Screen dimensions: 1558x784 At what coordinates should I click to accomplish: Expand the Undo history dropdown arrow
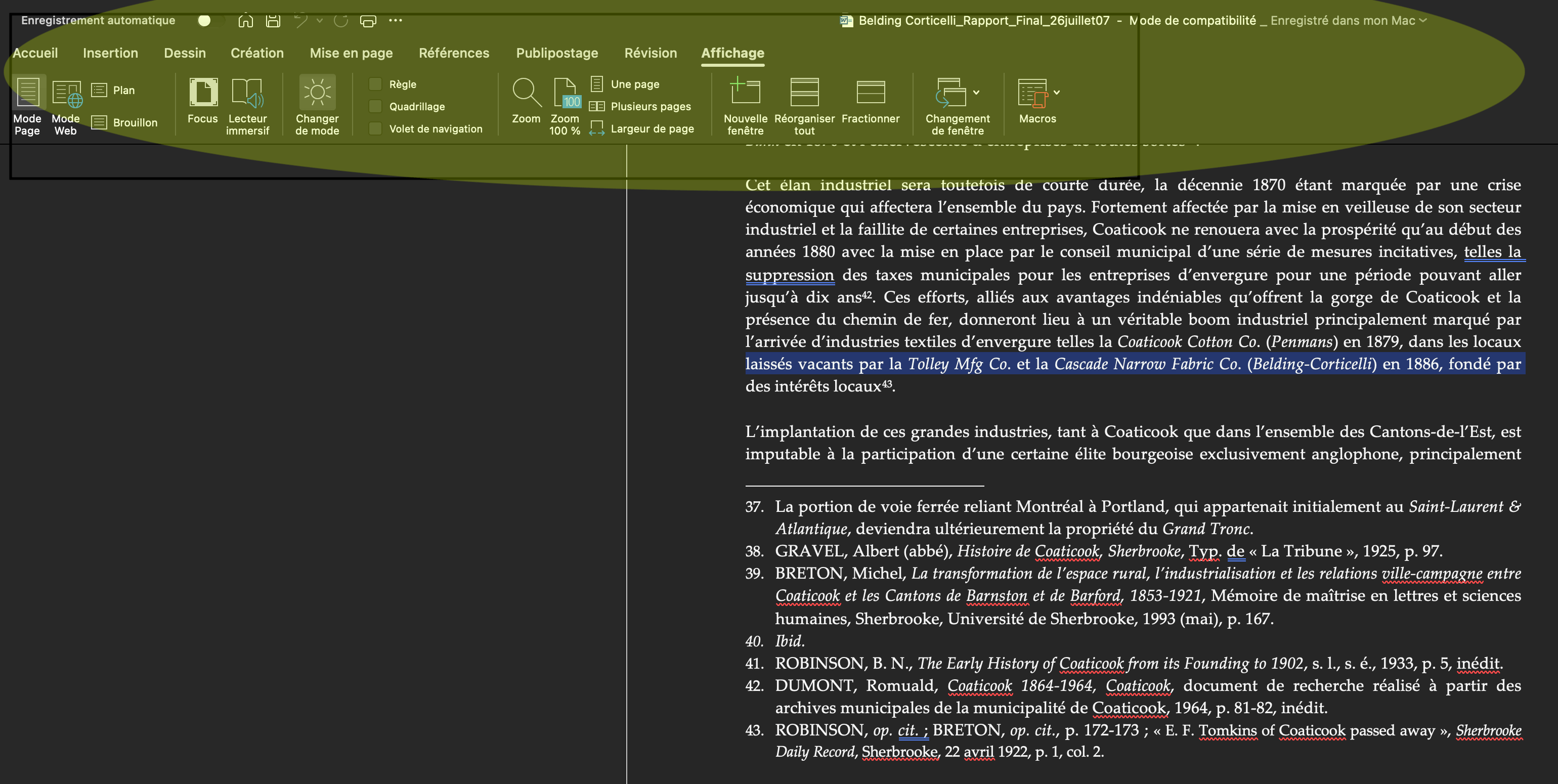tap(319, 21)
